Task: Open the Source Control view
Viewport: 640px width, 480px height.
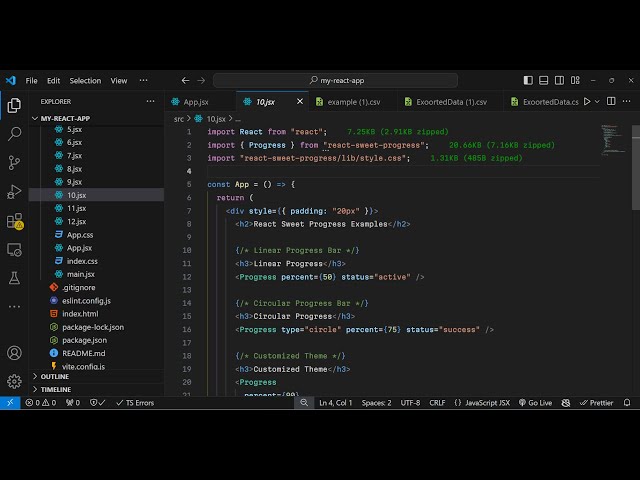Action: 14,162
